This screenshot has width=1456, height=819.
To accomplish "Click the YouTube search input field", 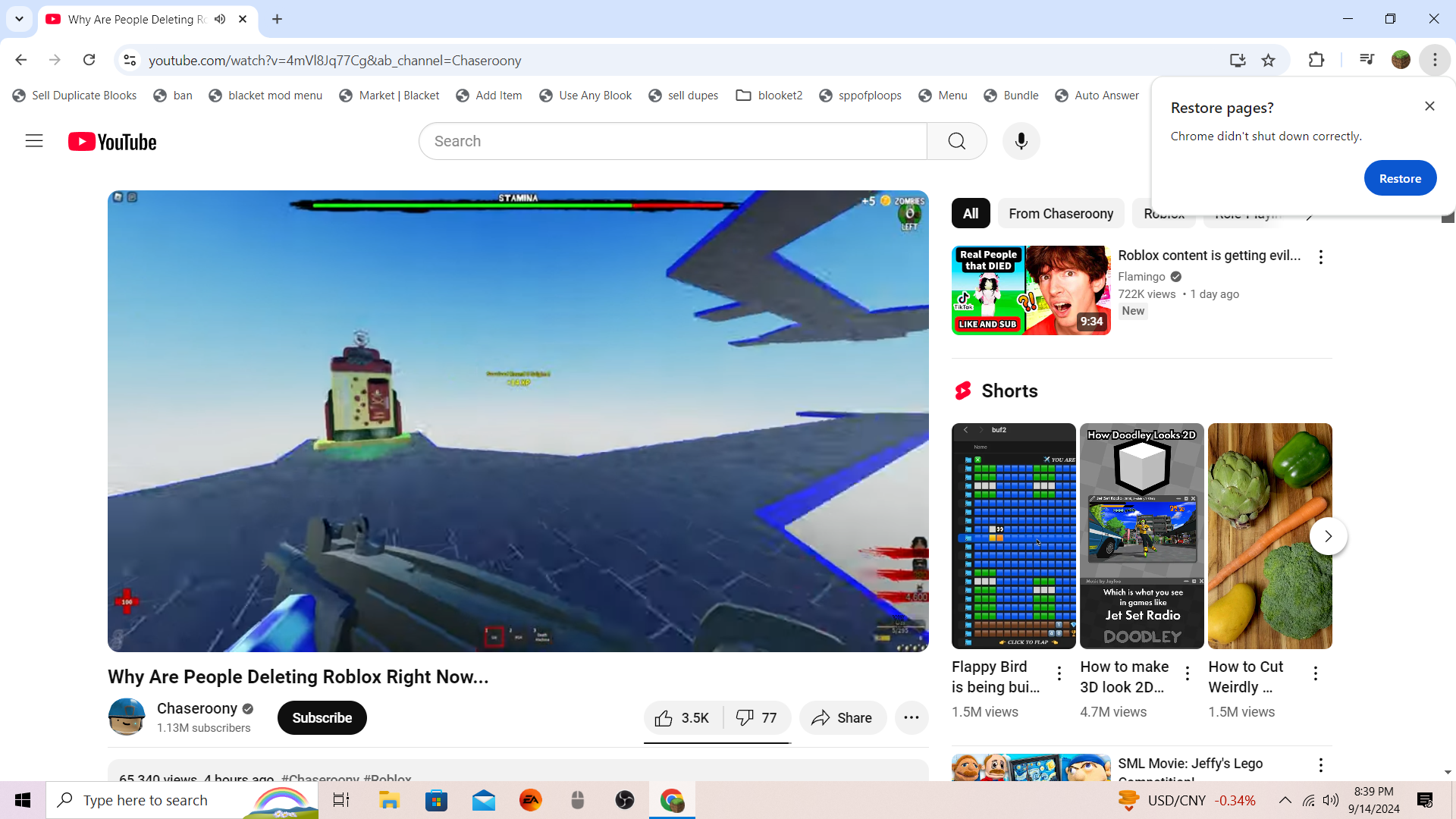I will click(x=673, y=141).
